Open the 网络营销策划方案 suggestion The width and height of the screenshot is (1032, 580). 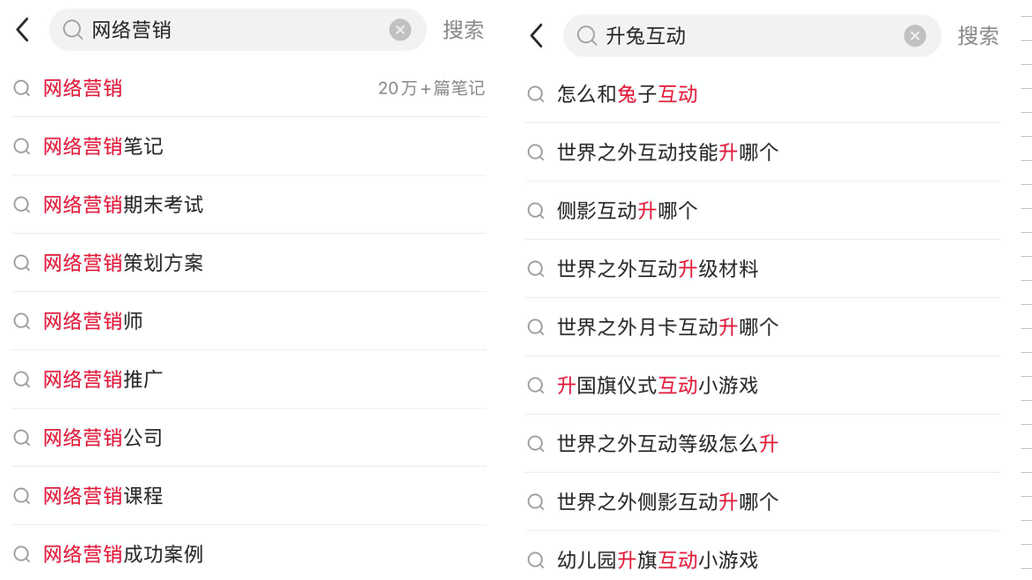point(249,263)
